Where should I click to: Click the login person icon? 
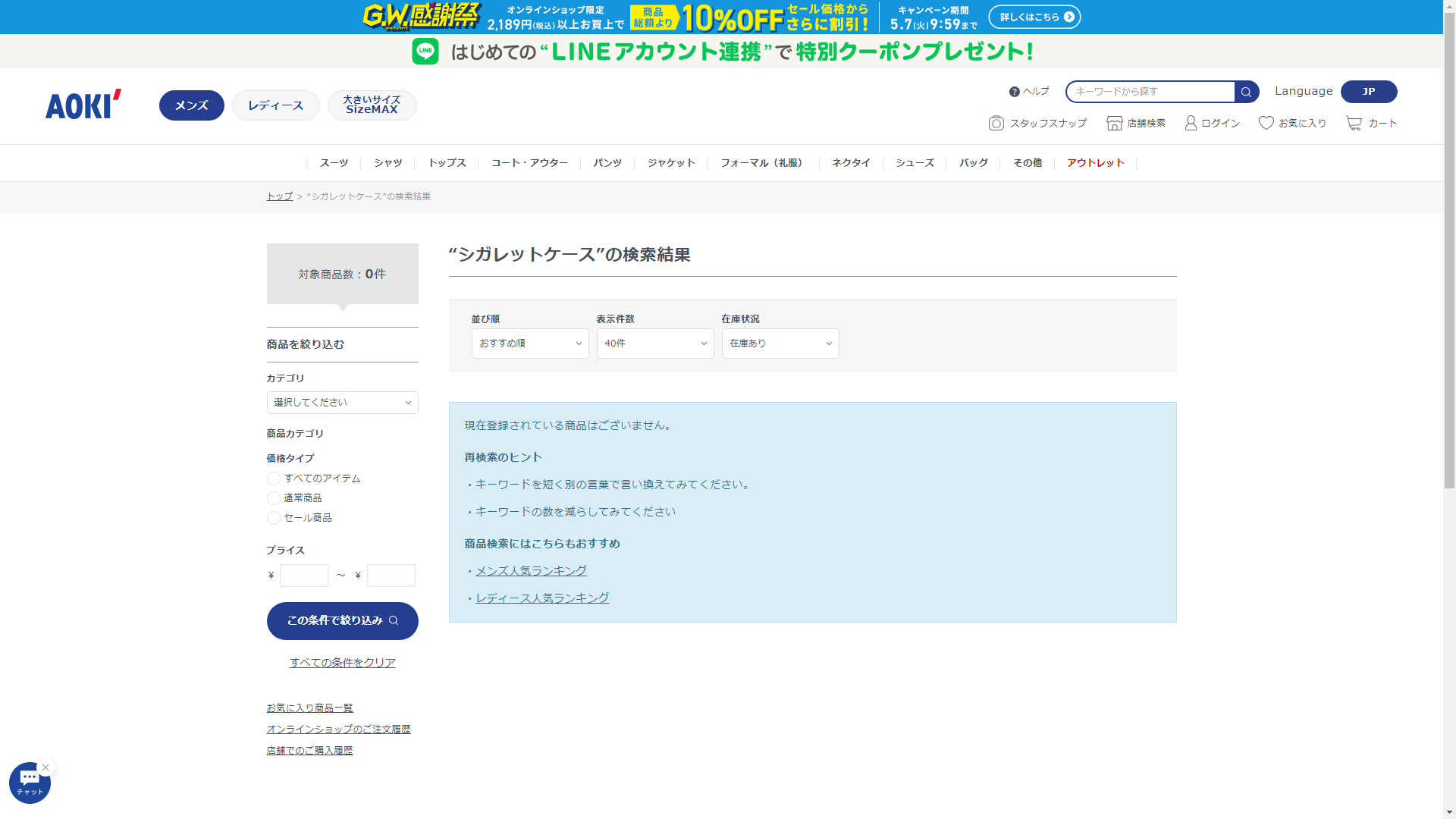coord(1191,123)
